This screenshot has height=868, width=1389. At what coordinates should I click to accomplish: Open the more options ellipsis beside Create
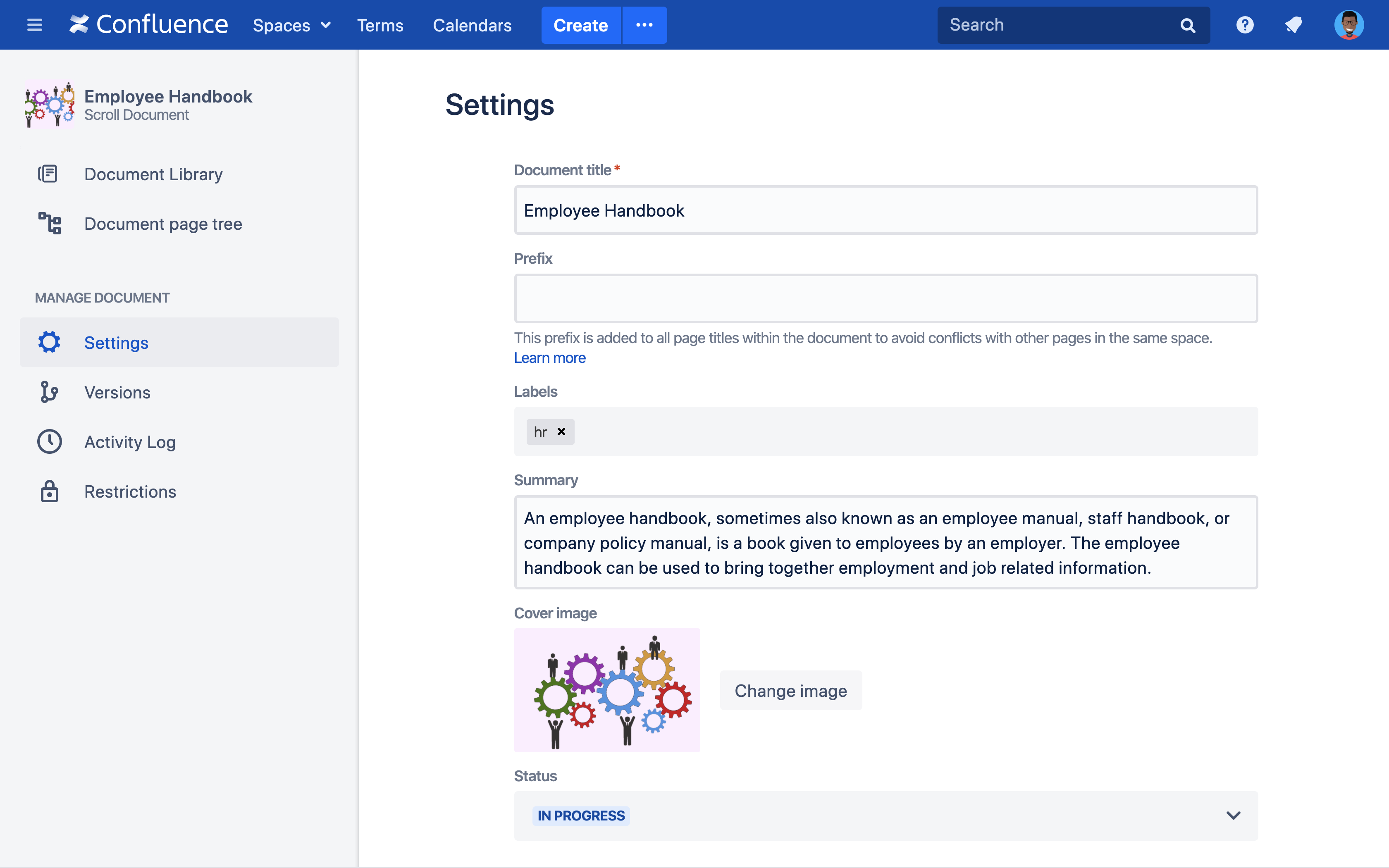point(644,25)
